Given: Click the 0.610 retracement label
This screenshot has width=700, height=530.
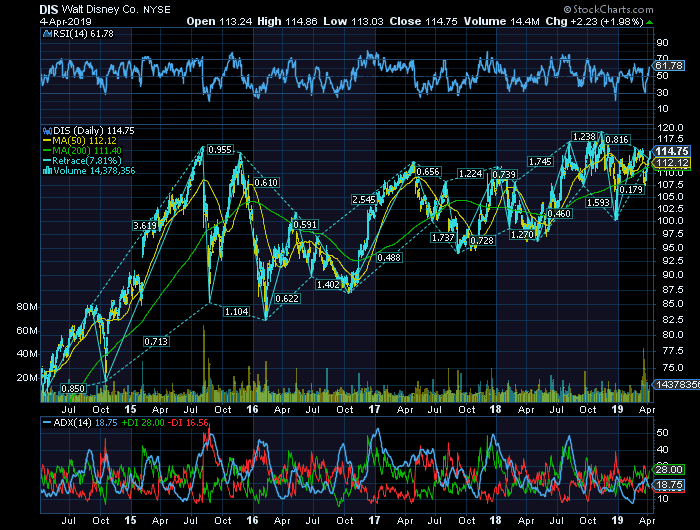Looking at the screenshot, I should point(266,182).
